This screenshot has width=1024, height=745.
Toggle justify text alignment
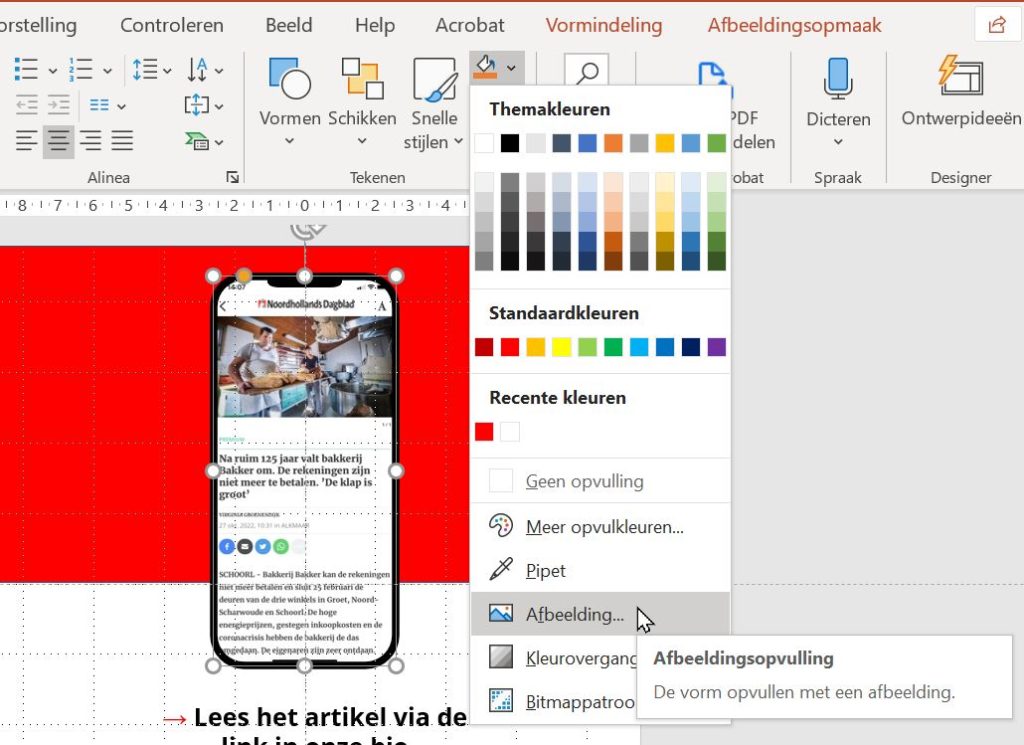[122, 140]
